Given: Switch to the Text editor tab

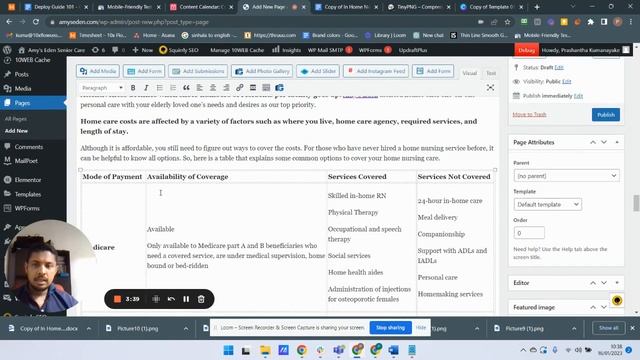Looking at the screenshot, I should 491,73.
